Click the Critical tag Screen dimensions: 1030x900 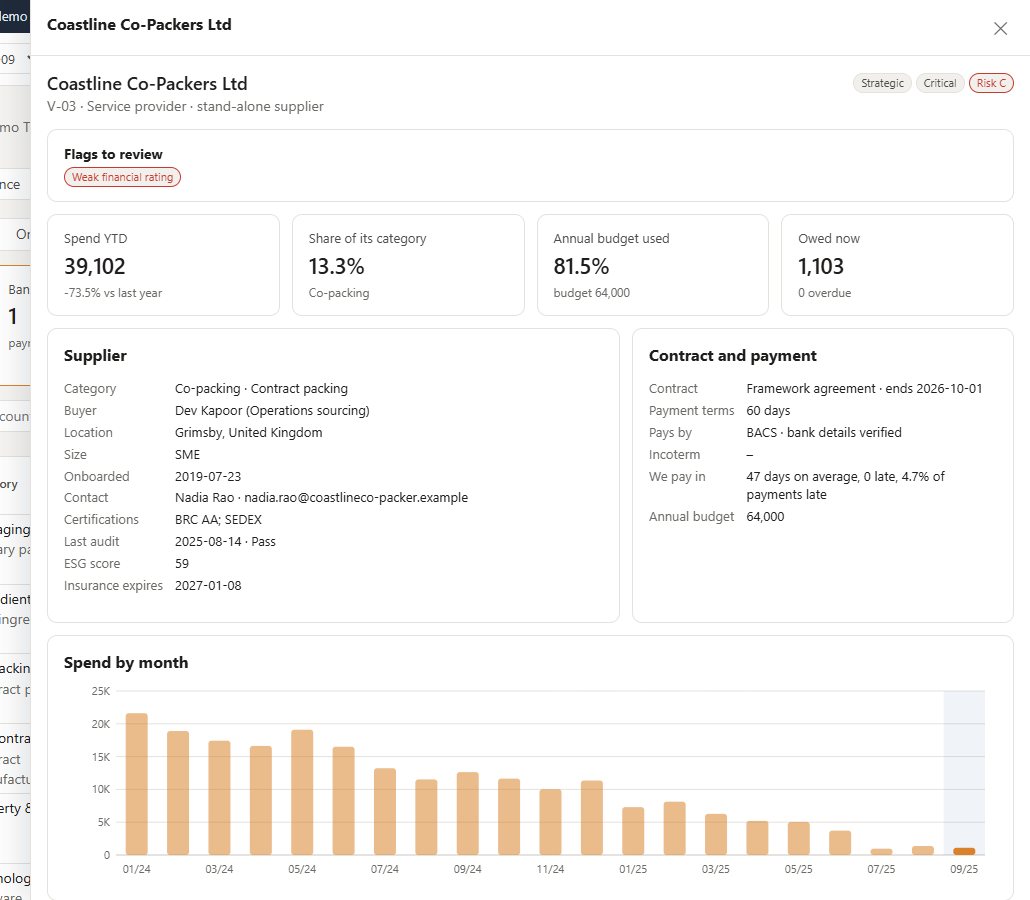(x=939, y=83)
